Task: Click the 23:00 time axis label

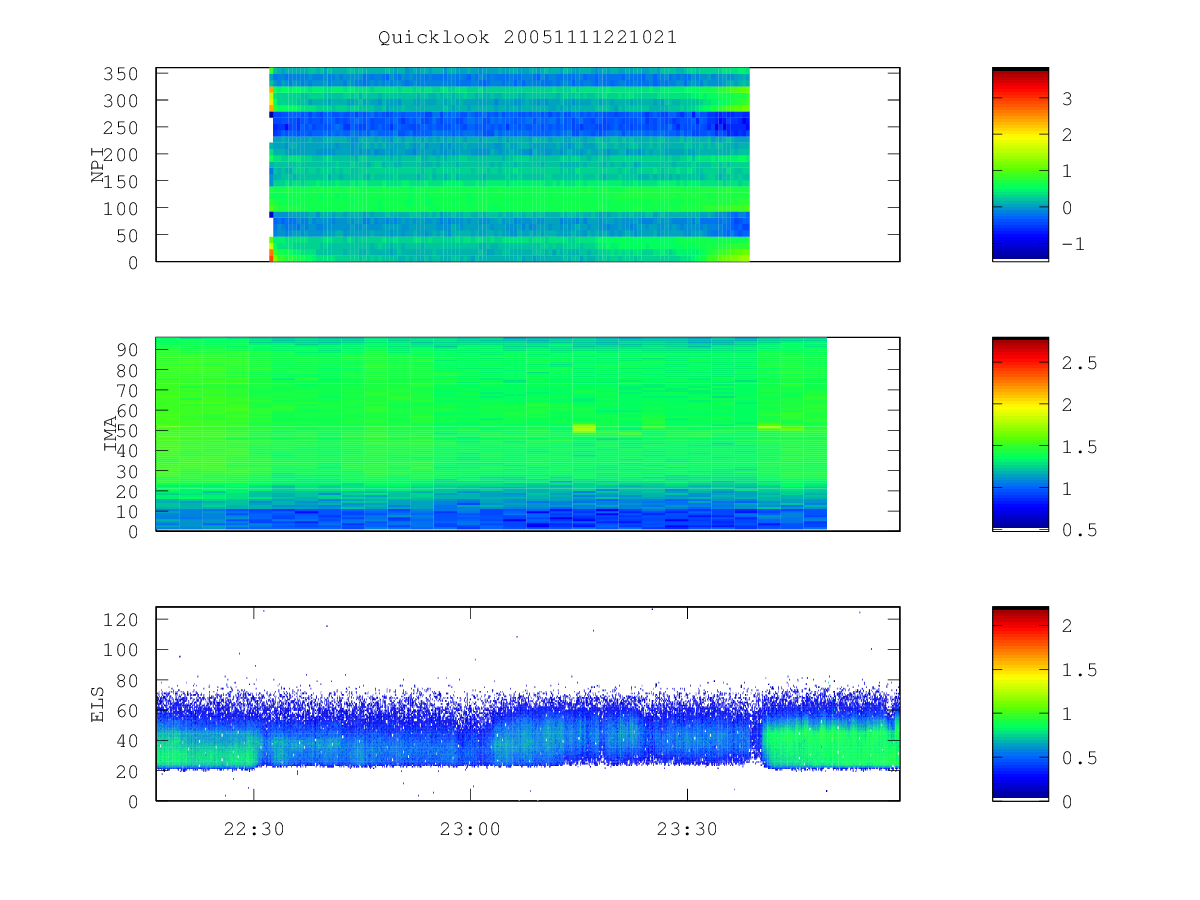Action: 470,828
